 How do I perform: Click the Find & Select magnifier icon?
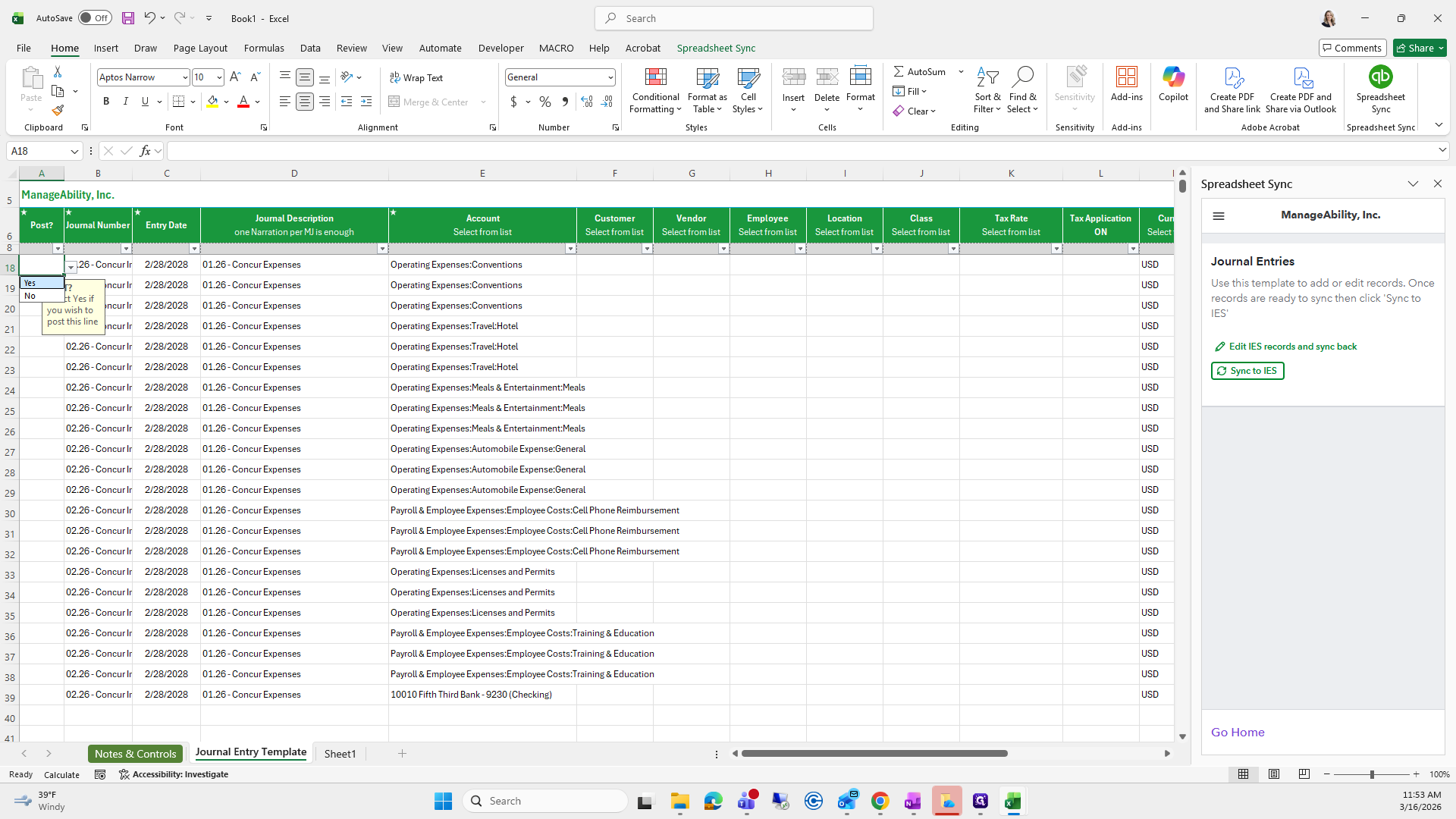coord(1022,77)
